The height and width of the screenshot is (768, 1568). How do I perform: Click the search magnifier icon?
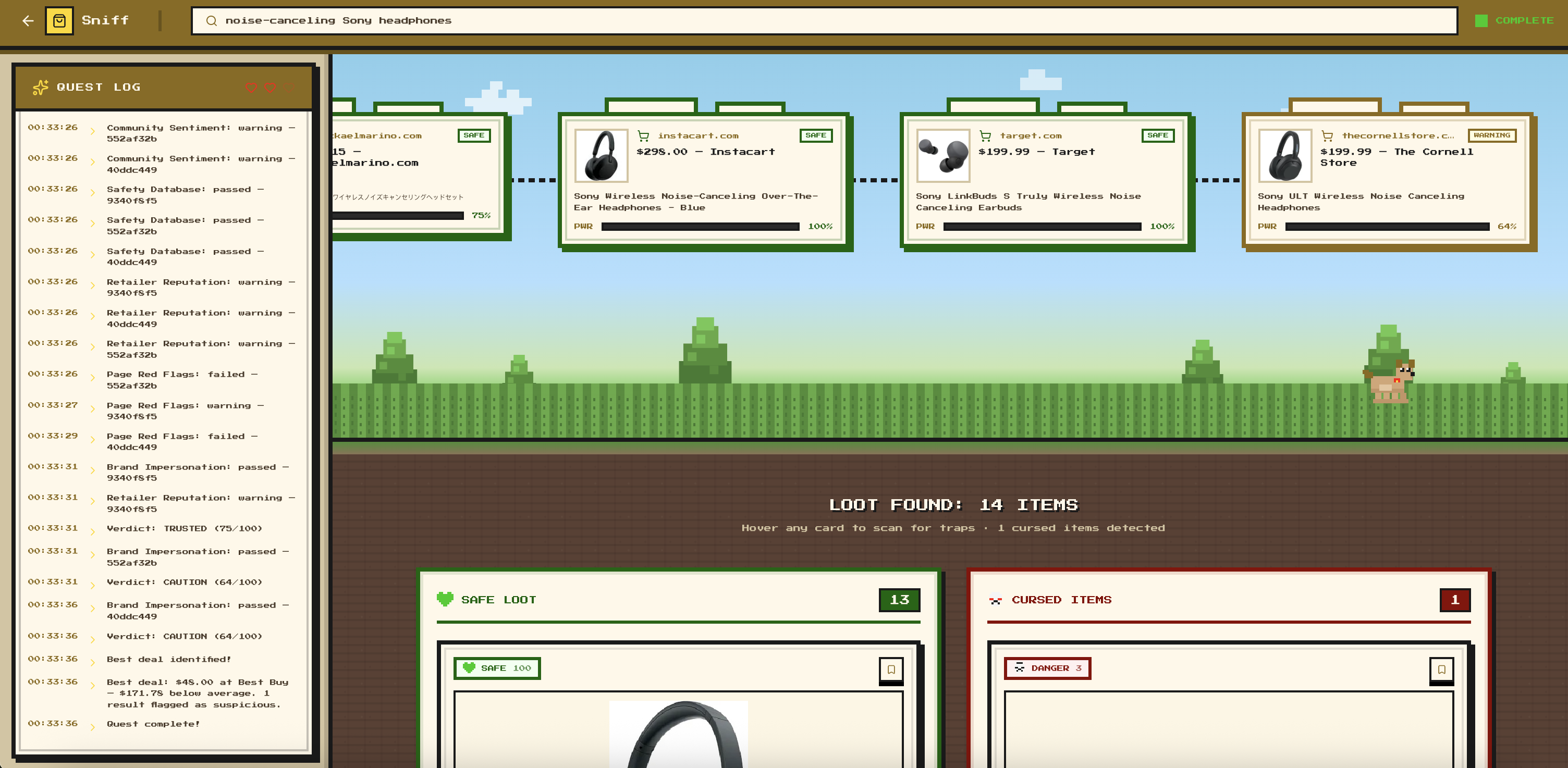211,21
